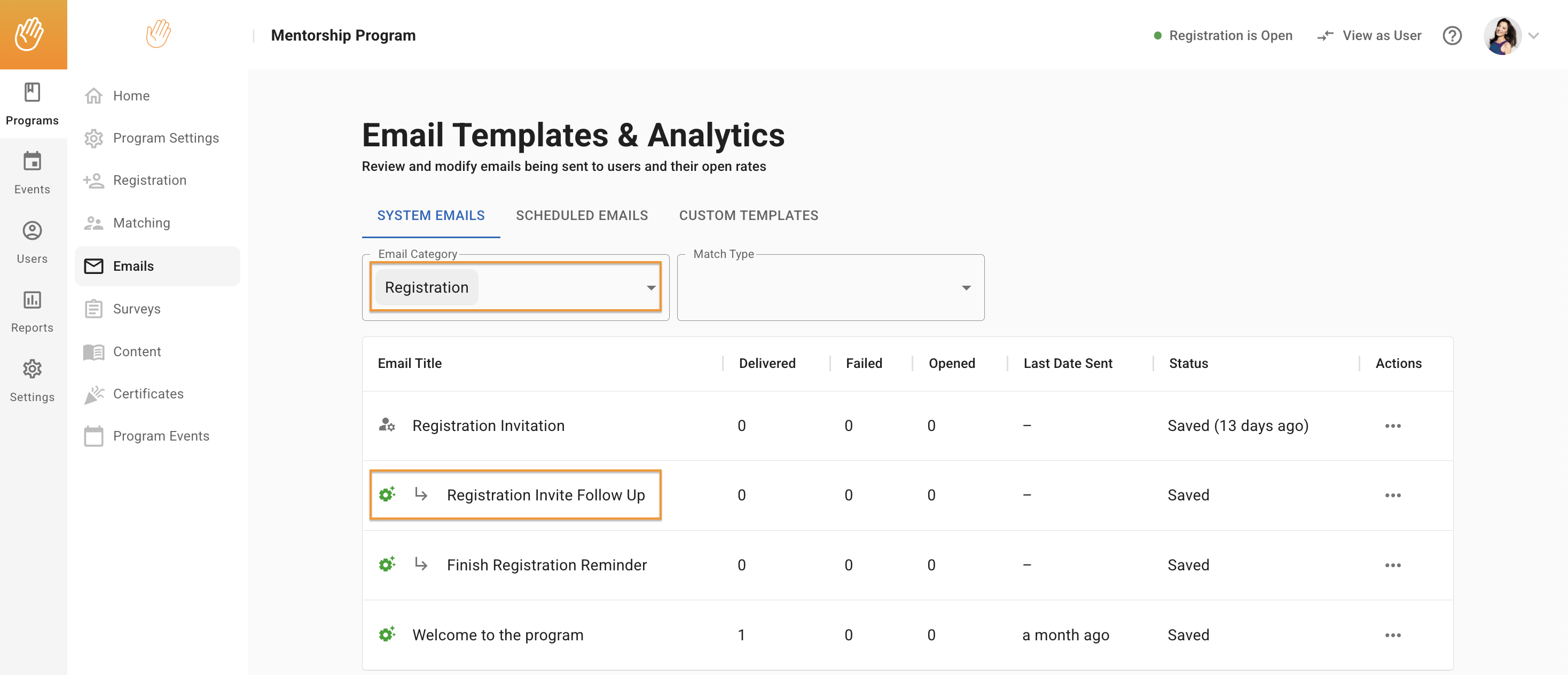This screenshot has height=675, width=1568.
Task: Open the Users section icon
Action: click(32, 231)
